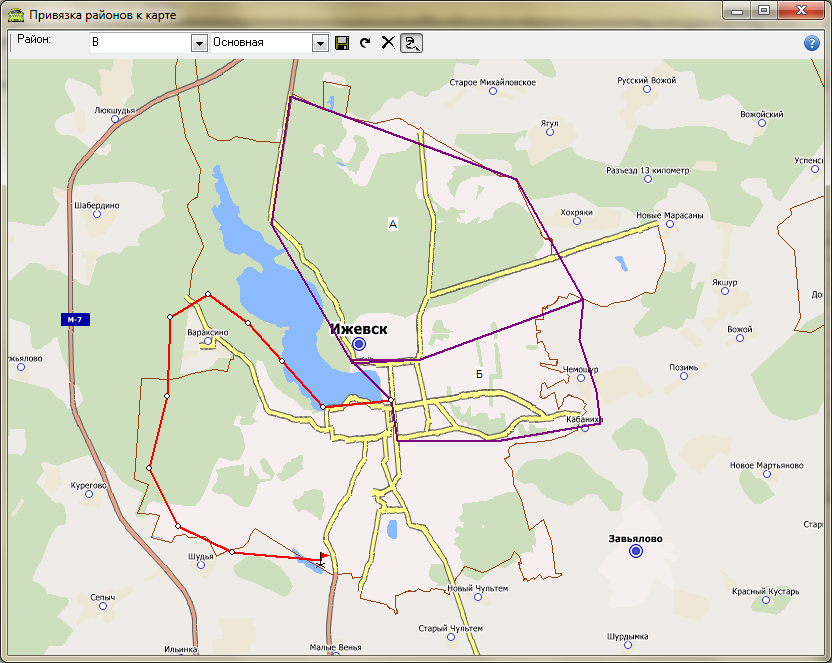The image size is (832, 663).
Task: Click the Завьялово town marker
Action: point(635,551)
